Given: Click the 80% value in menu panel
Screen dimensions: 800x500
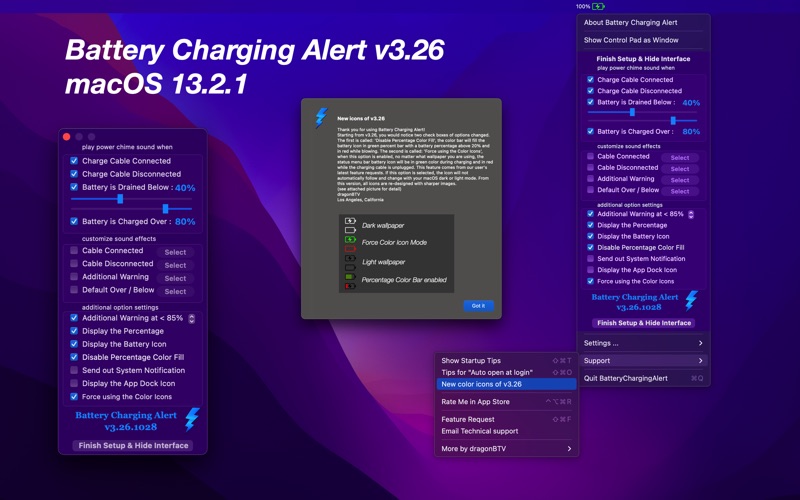Looking at the screenshot, I should [x=691, y=132].
